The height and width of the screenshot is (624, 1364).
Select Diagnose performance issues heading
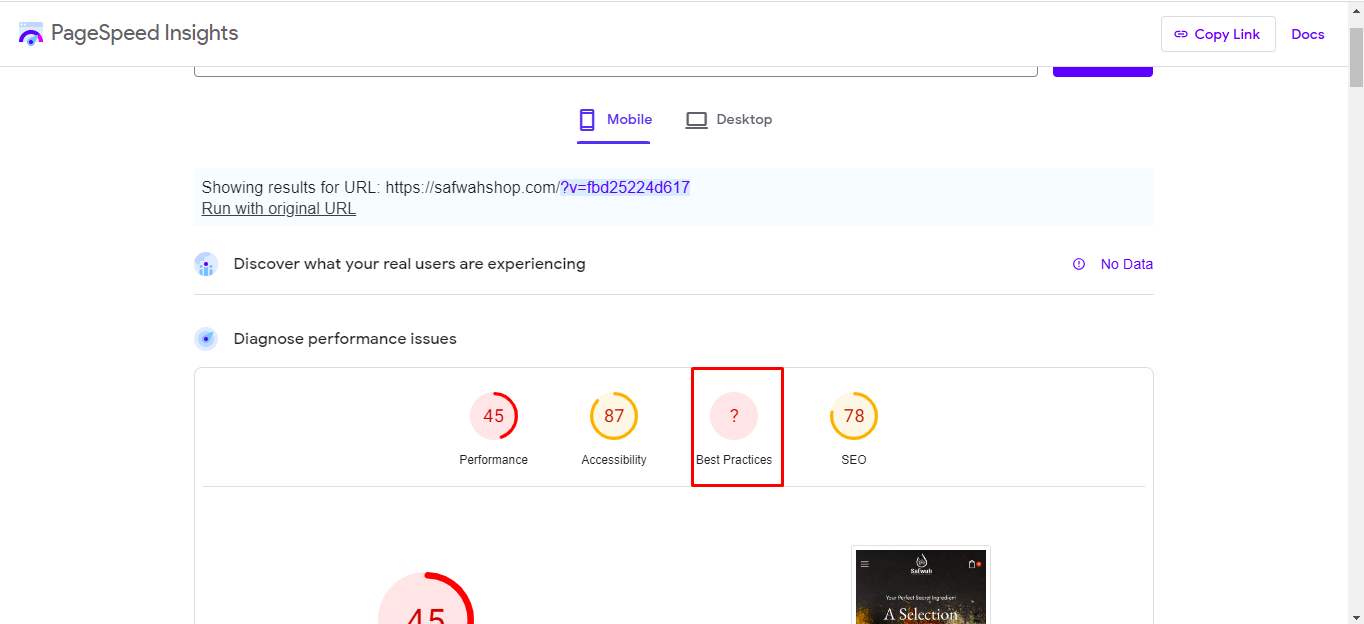345,339
